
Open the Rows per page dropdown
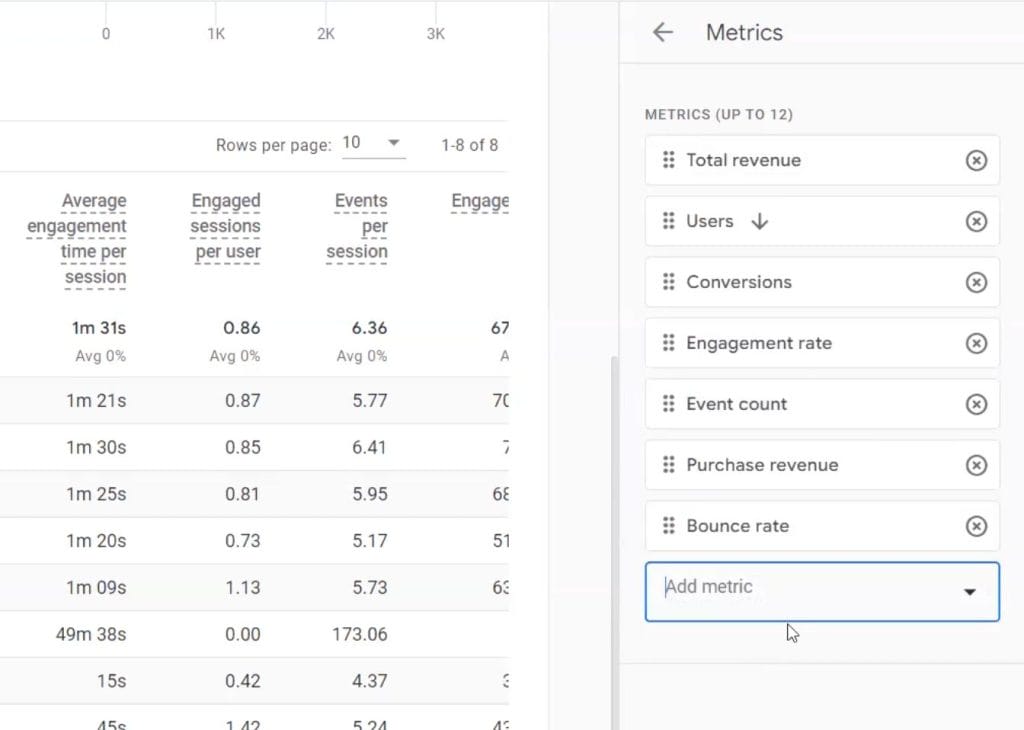(x=374, y=143)
